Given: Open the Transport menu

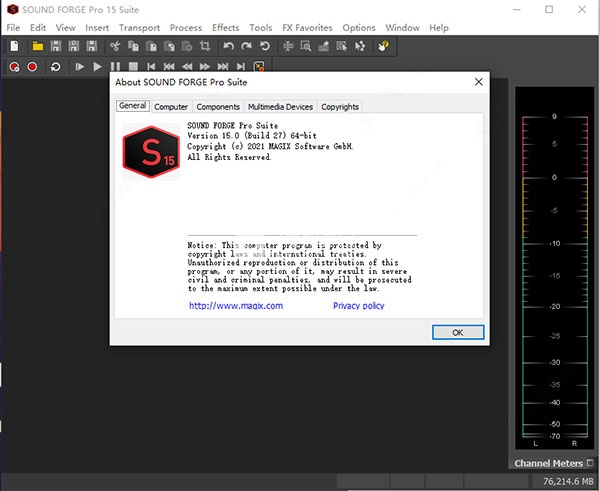Looking at the screenshot, I should click(x=139, y=28).
